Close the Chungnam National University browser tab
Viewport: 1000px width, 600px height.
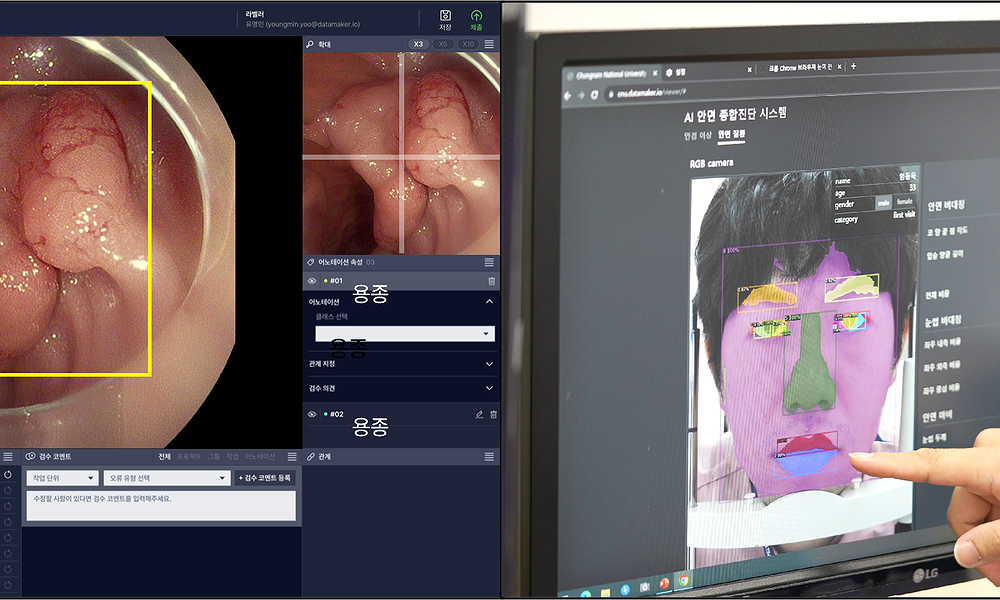coord(655,73)
